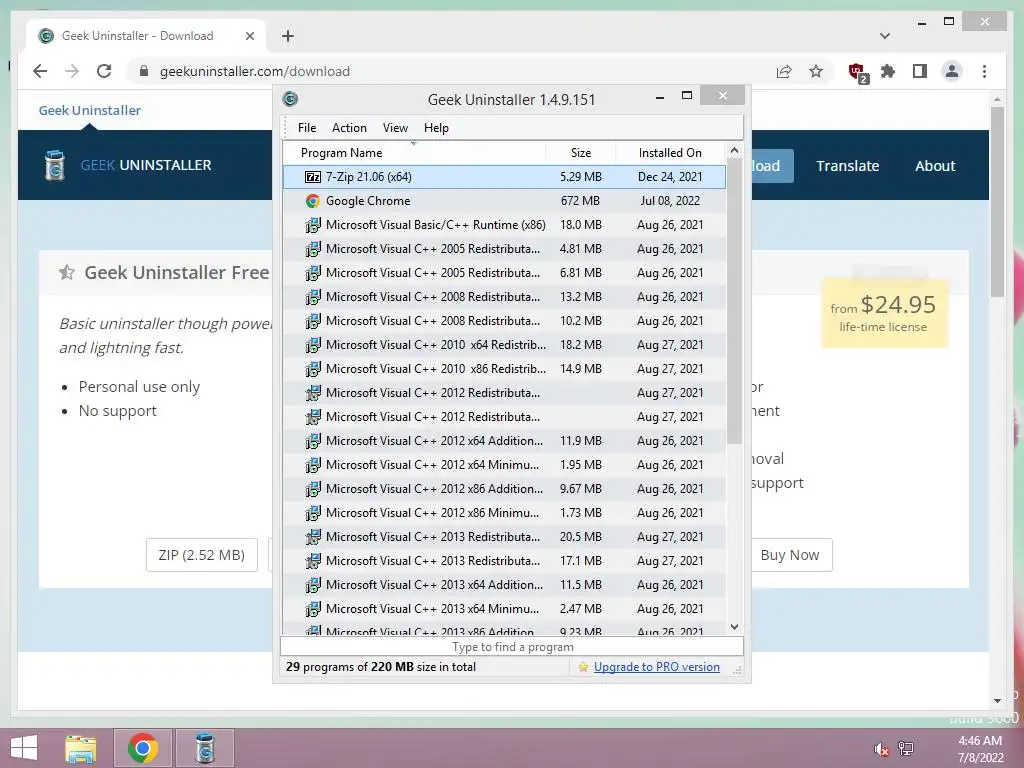The height and width of the screenshot is (768, 1024).
Task: View site information lock icon
Action: [x=144, y=71]
